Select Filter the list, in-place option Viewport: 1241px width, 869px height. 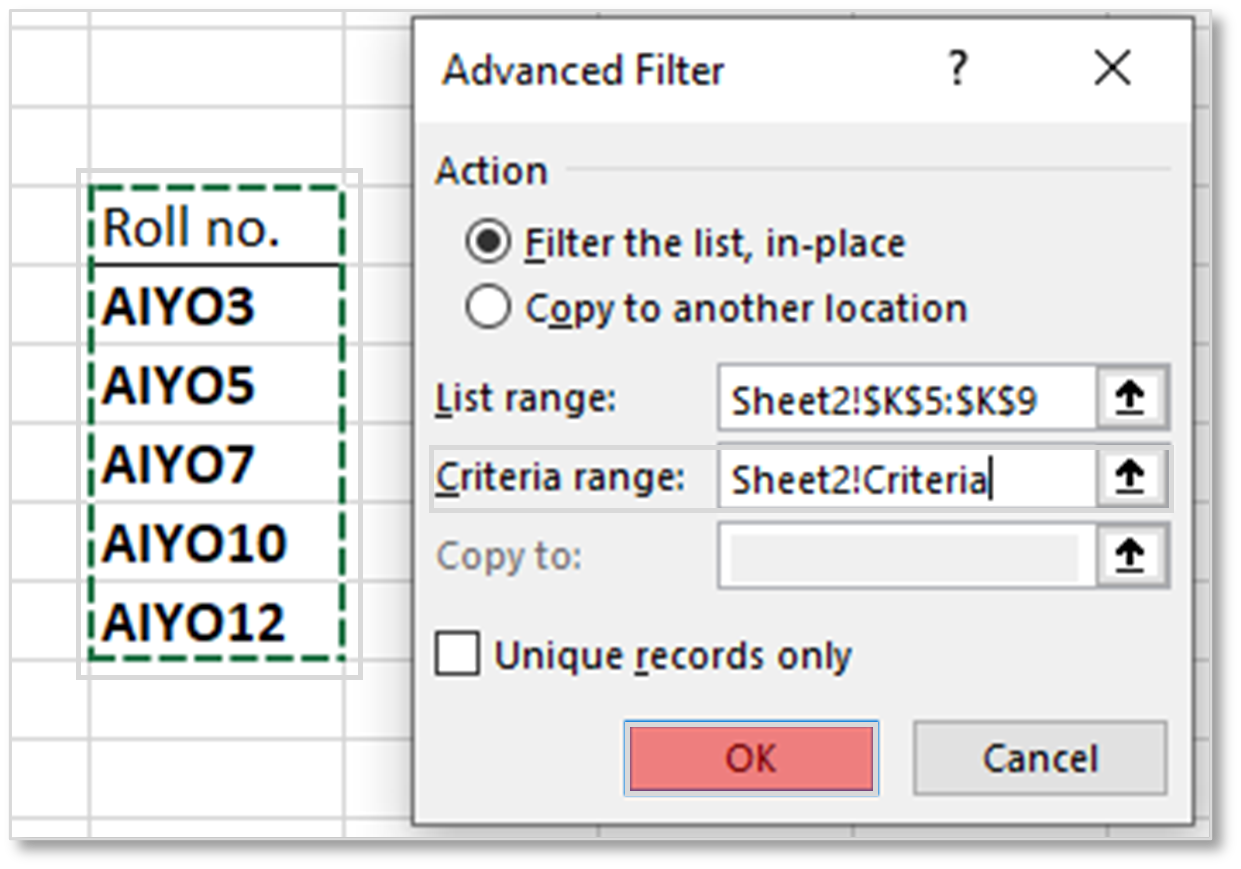pos(488,243)
